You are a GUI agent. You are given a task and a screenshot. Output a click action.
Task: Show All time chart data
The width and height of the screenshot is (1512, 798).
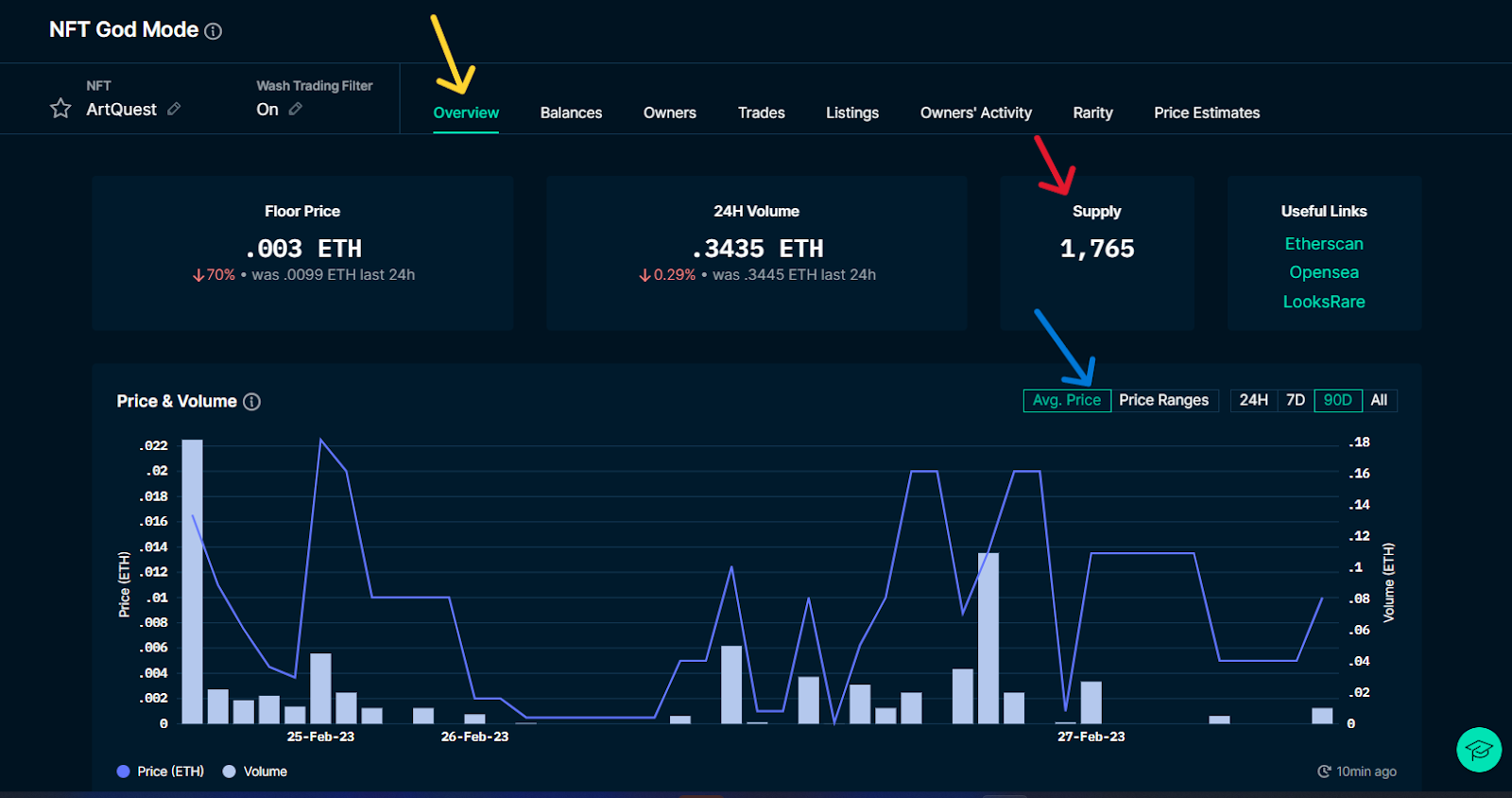pos(1379,400)
